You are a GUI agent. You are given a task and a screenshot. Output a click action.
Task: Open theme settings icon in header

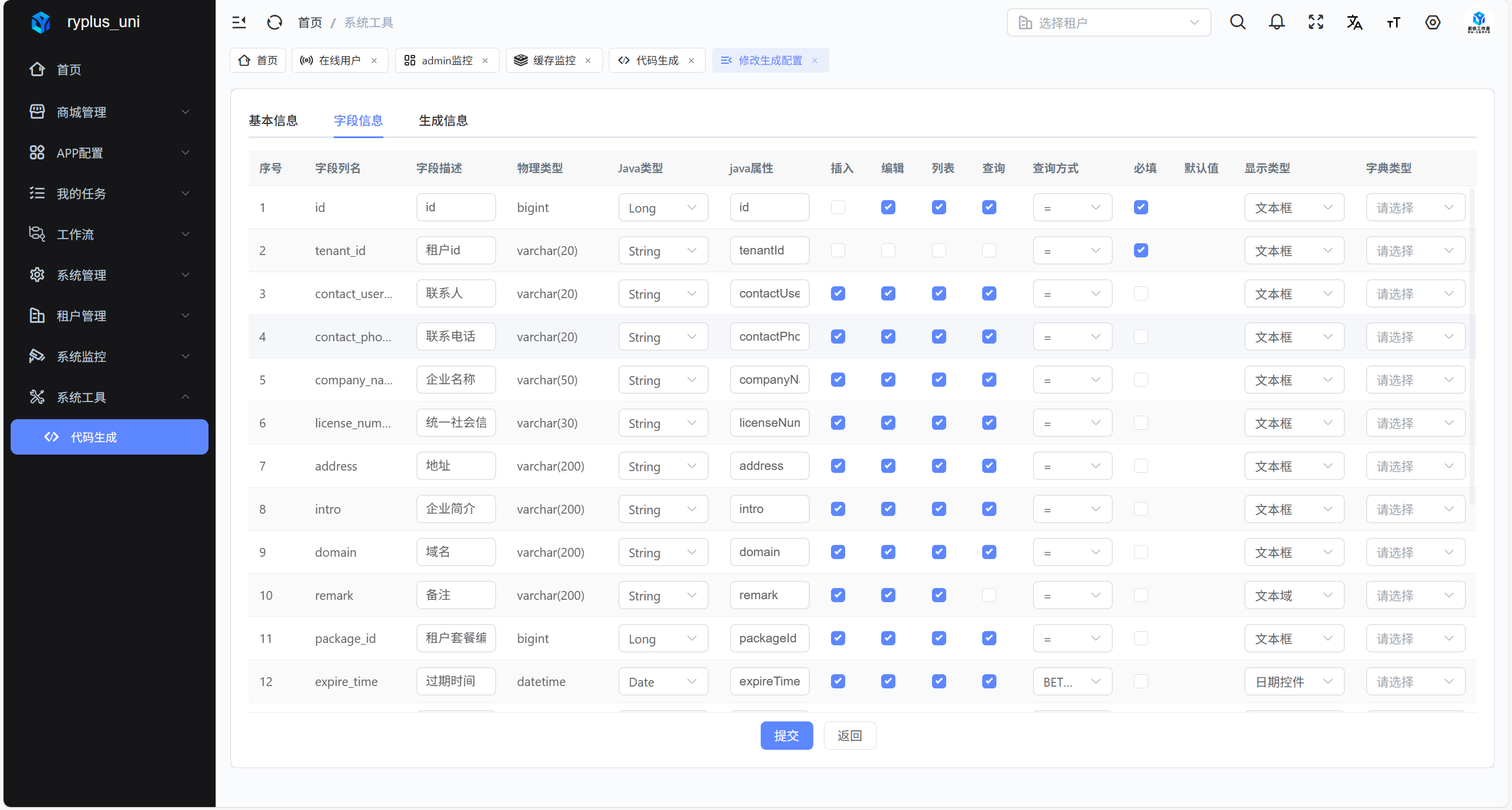tap(1432, 22)
